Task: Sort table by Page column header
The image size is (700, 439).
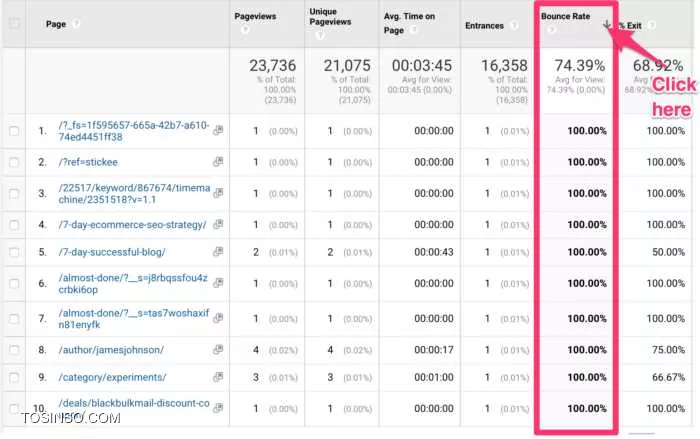Action: point(56,24)
